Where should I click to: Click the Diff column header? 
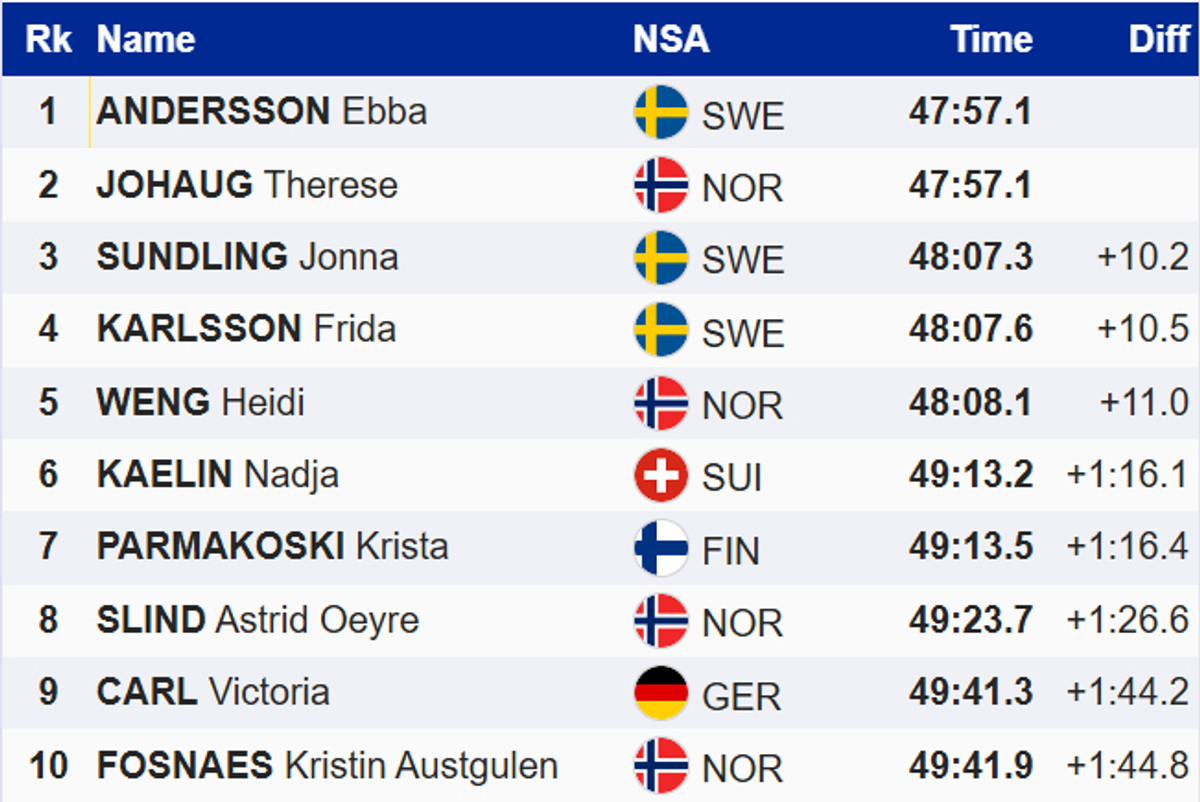1159,39
